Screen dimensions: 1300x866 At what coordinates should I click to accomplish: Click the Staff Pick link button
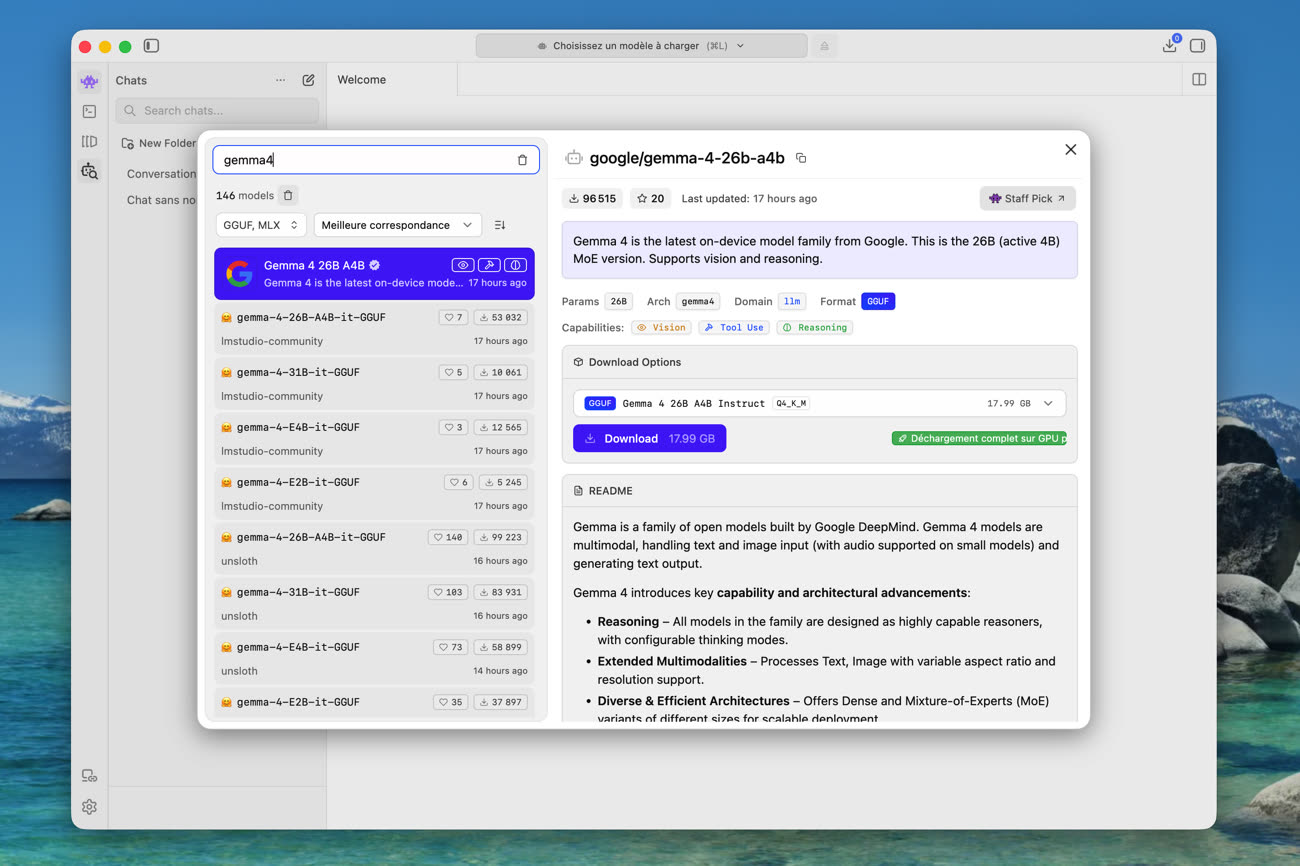click(1027, 198)
